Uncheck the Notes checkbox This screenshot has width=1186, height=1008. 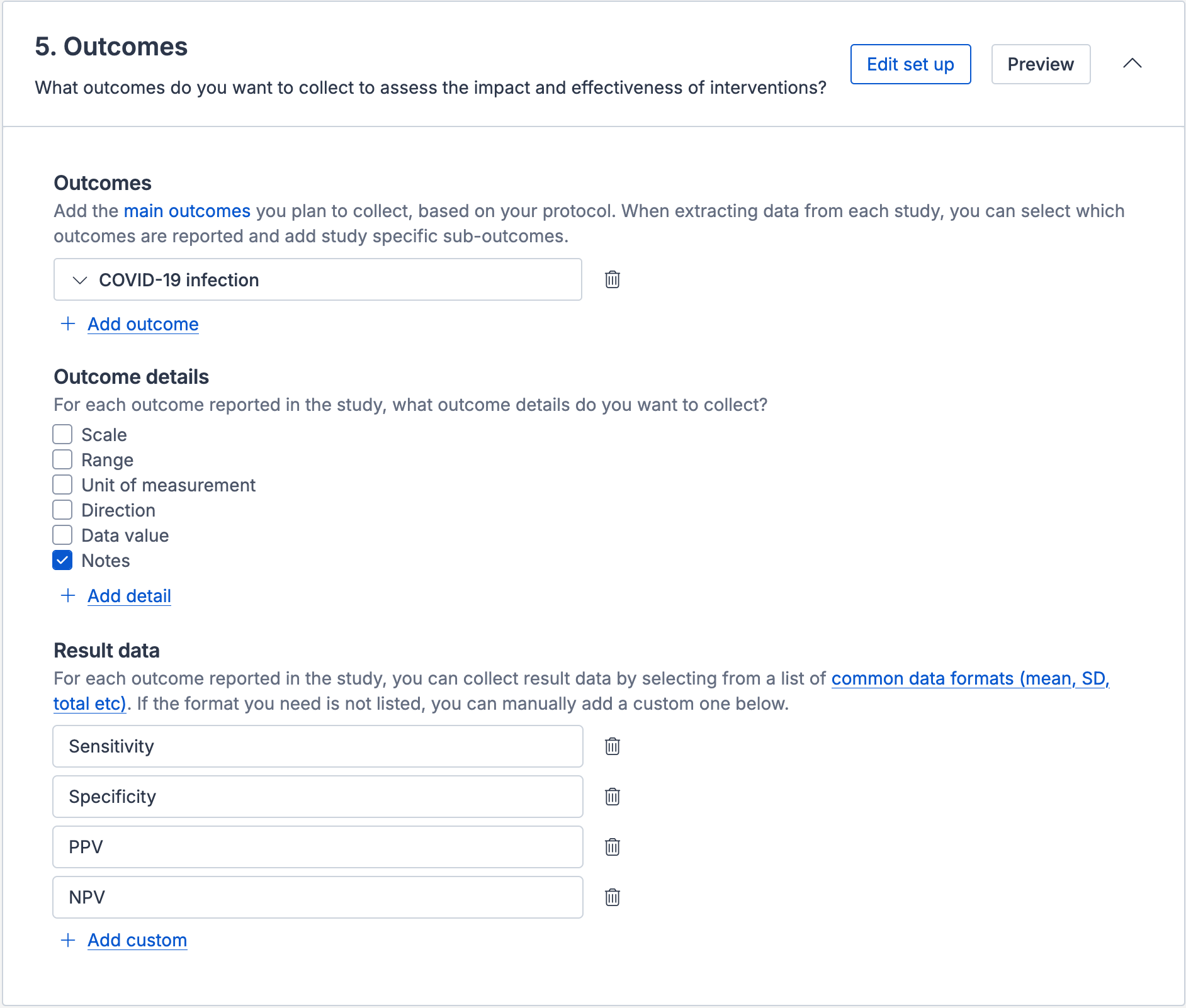(62, 560)
